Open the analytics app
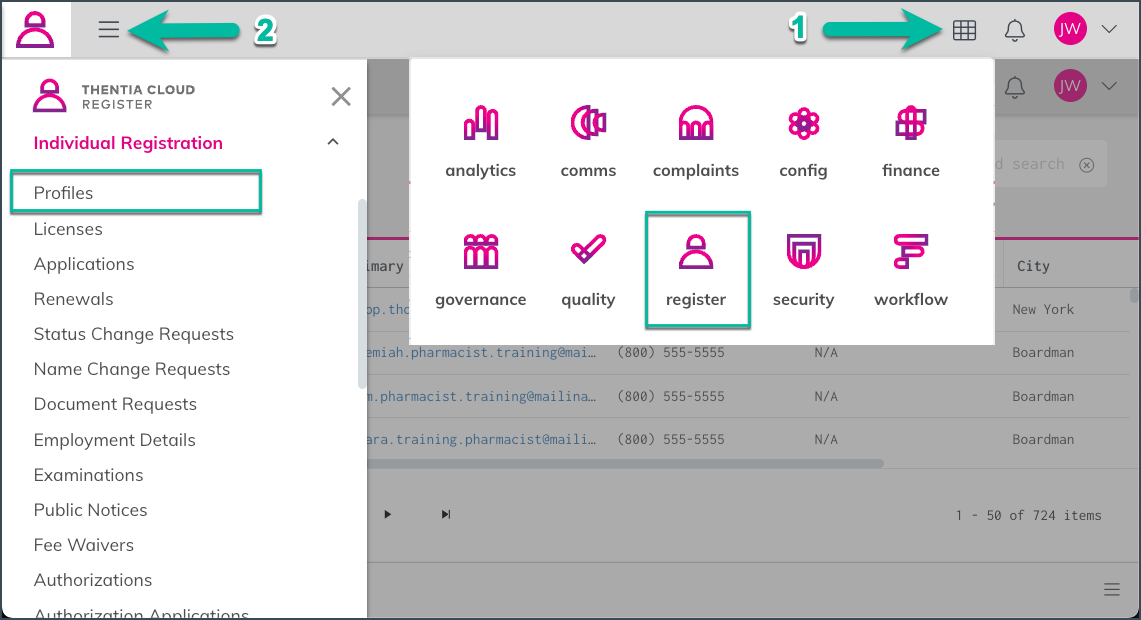This screenshot has height=620, width=1141. tap(480, 143)
